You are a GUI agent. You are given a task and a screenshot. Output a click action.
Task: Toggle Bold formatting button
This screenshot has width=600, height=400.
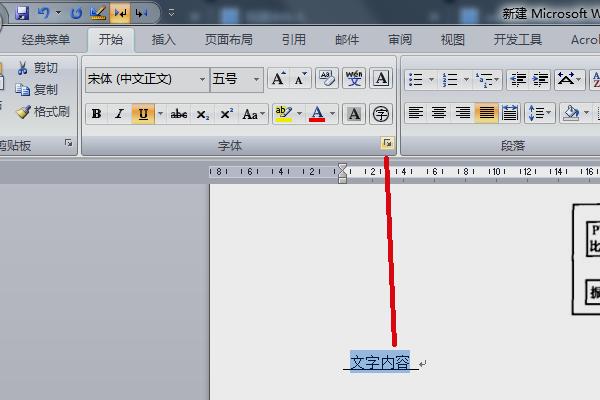click(x=97, y=114)
